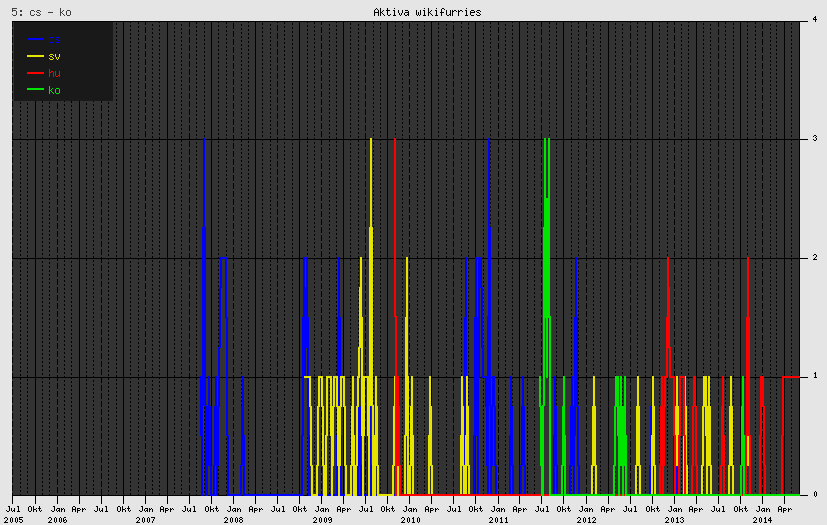
Task: Click the y-axis value 2
Action: coord(815,257)
